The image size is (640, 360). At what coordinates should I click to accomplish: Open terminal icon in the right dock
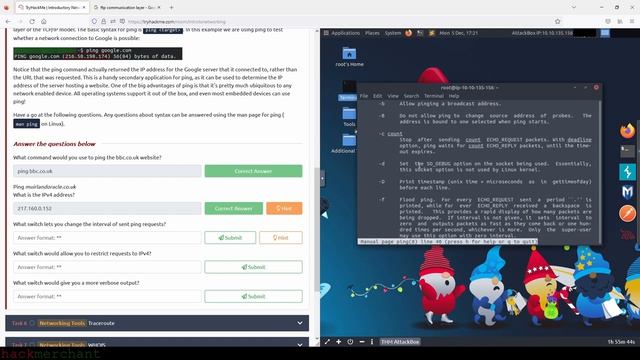point(627,151)
